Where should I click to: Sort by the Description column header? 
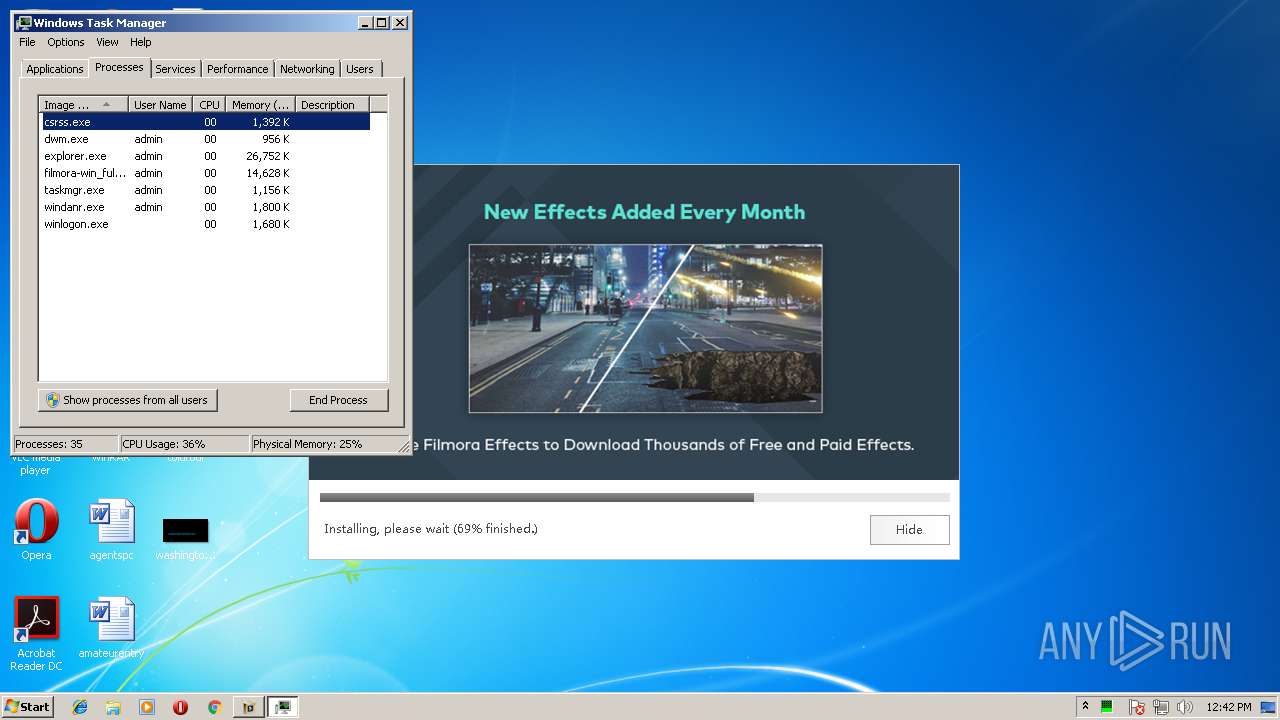click(x=332, y=105)
